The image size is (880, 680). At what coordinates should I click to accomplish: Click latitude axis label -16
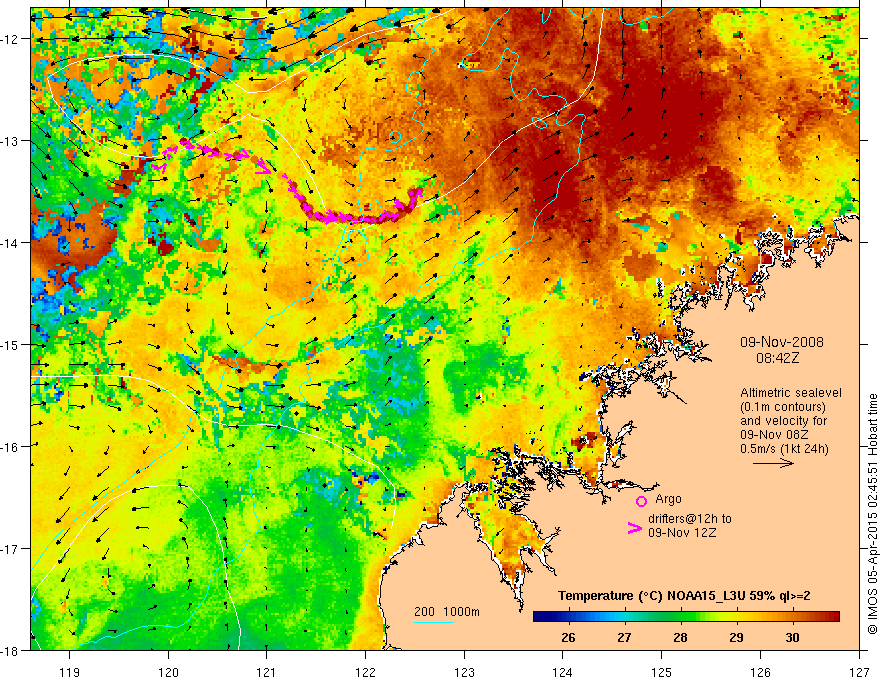tap(11, 447)
